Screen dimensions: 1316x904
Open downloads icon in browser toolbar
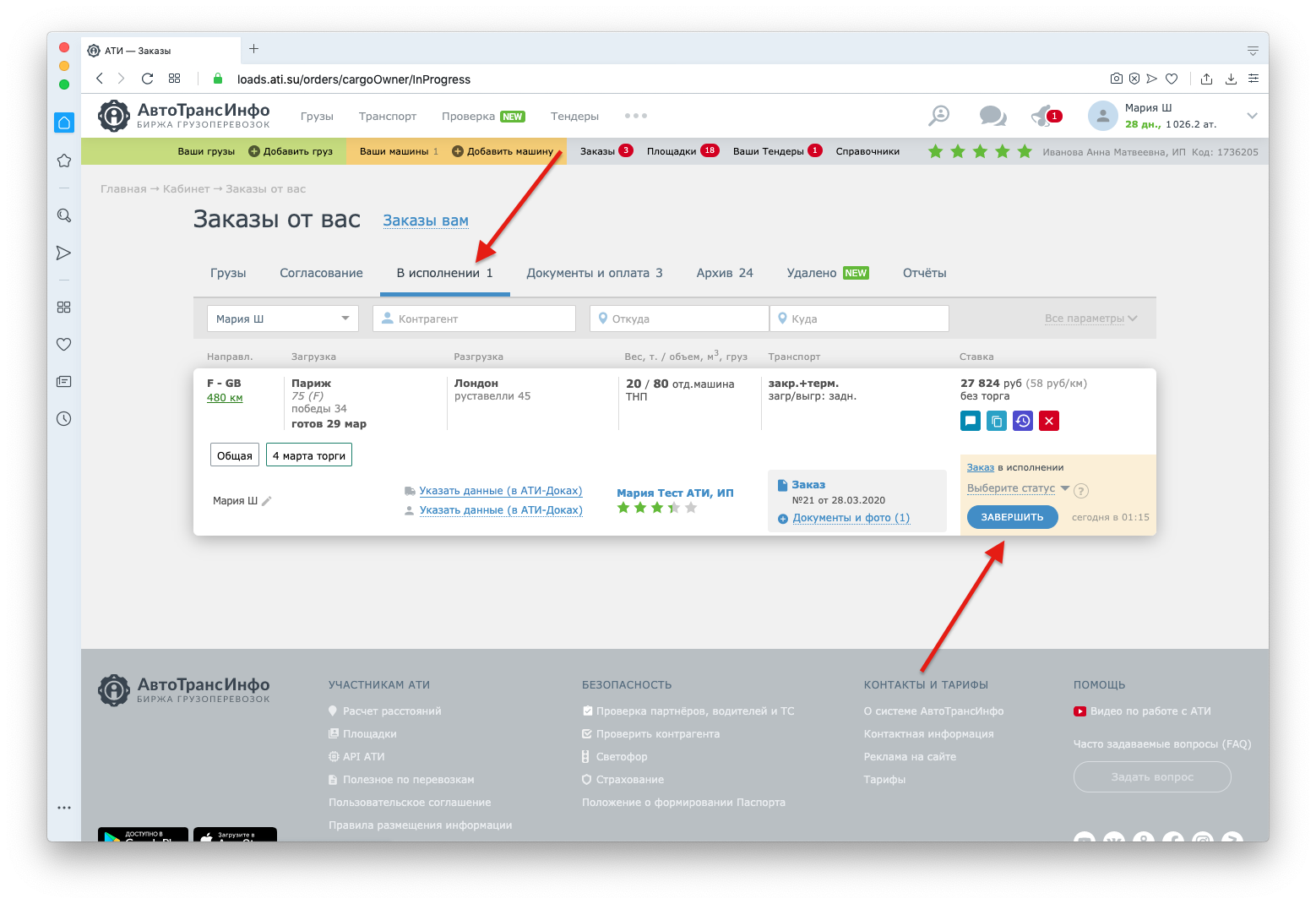[1231, 79]
